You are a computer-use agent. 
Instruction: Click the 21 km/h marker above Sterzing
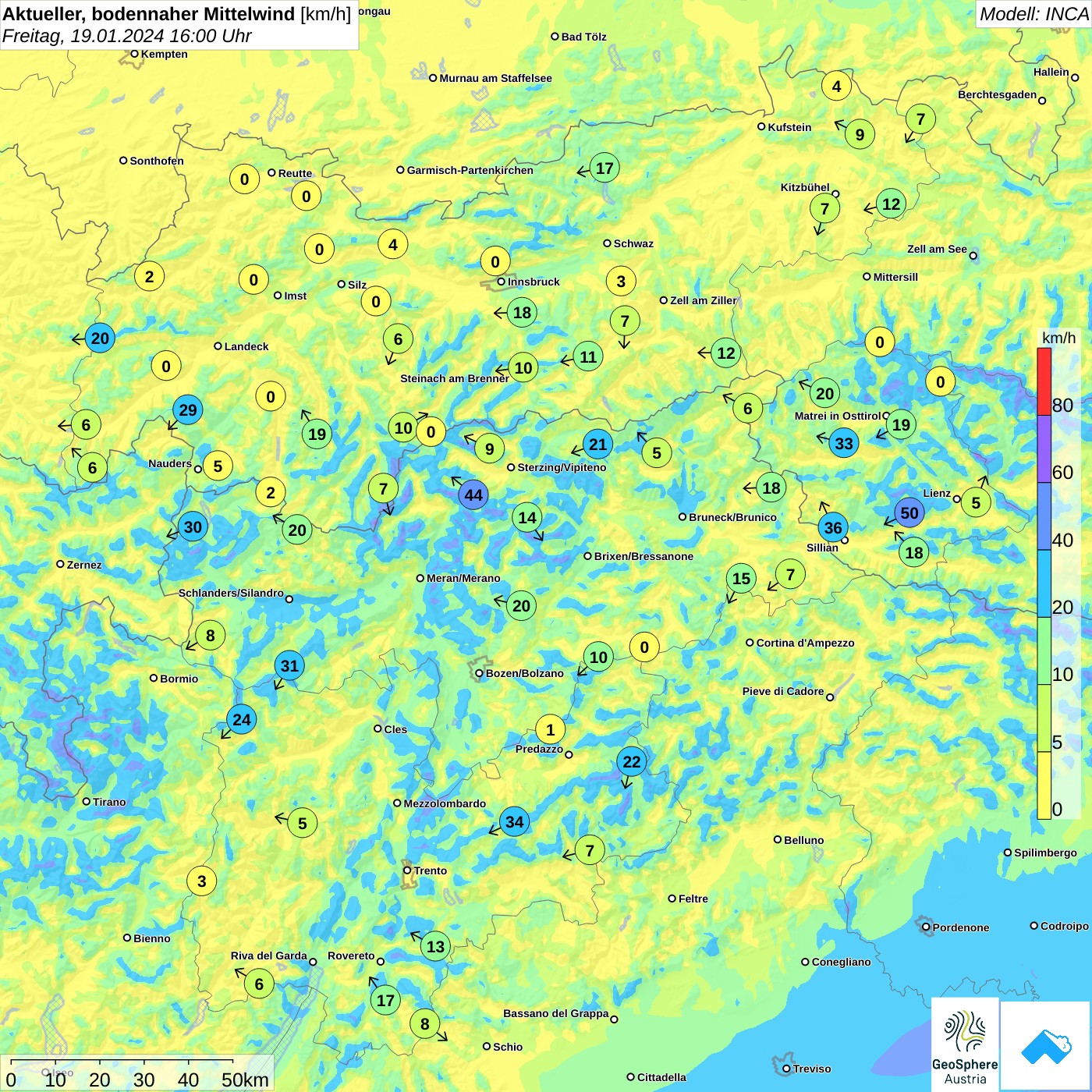[x=597, y=445]
